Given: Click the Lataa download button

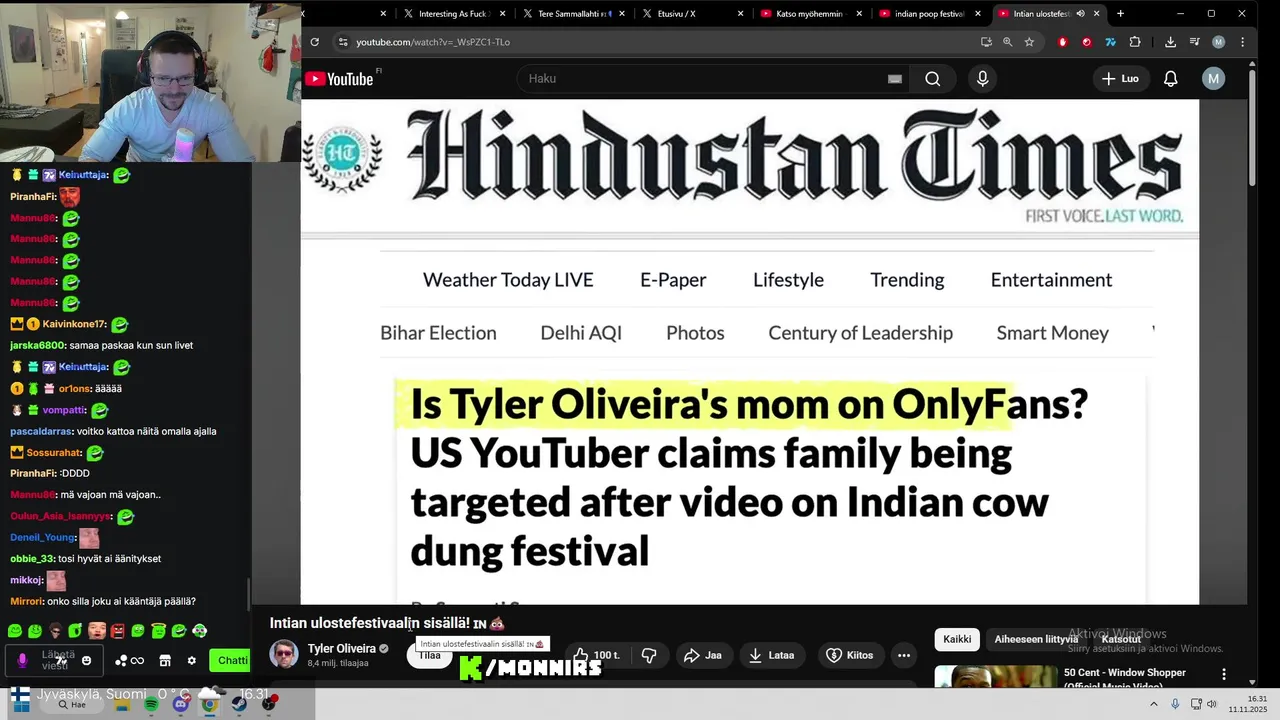Looking at the screenshot, I should click(x=771, y=656).
